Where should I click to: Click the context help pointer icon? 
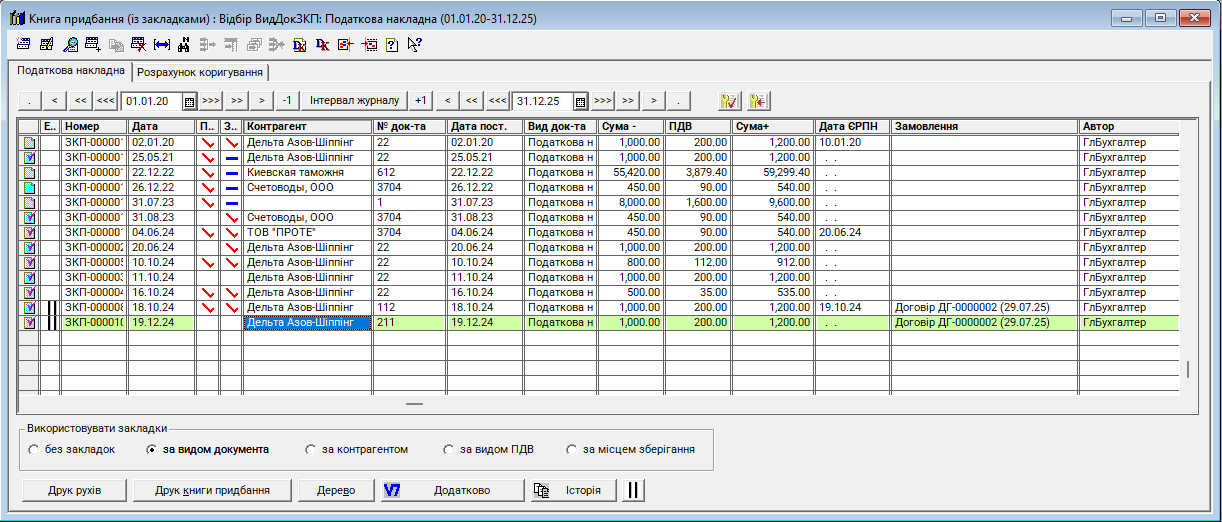point(414,44)
